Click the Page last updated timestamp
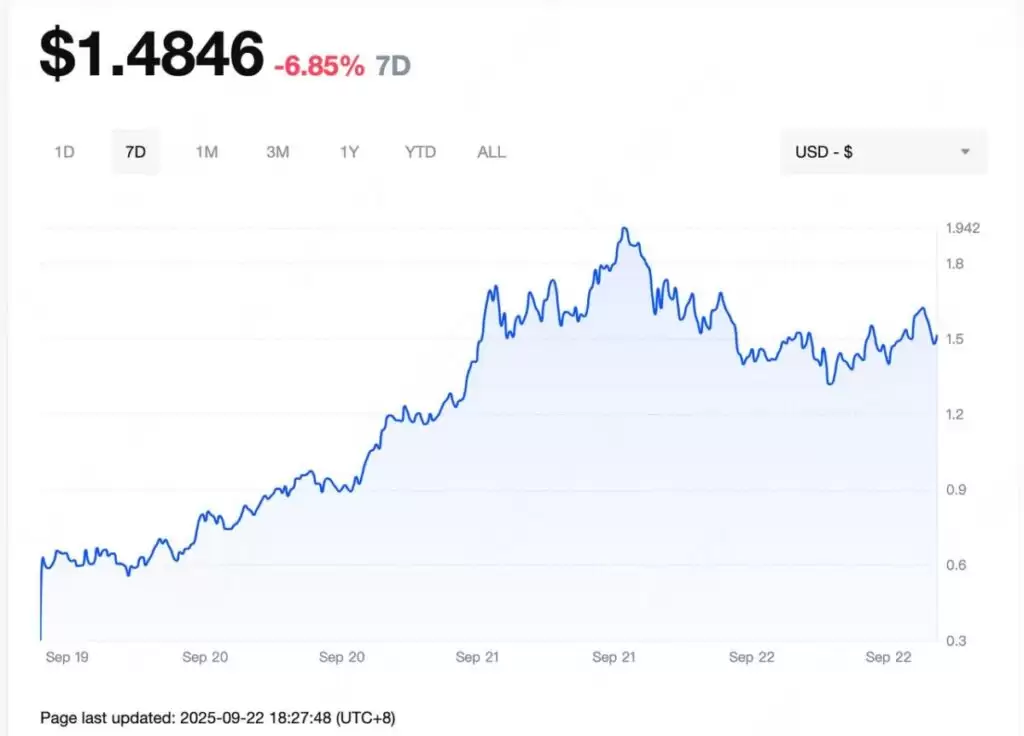Viewport: 1024px width, 736px height. [224, 717]
